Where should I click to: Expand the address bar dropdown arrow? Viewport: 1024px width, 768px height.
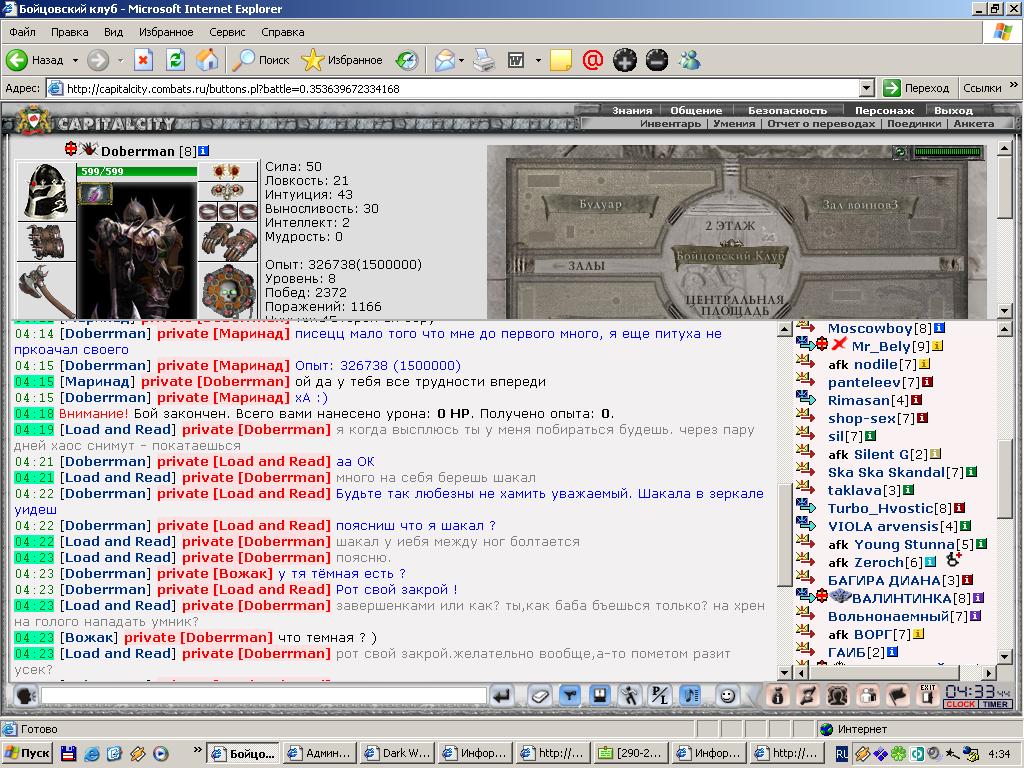(867, 88)
